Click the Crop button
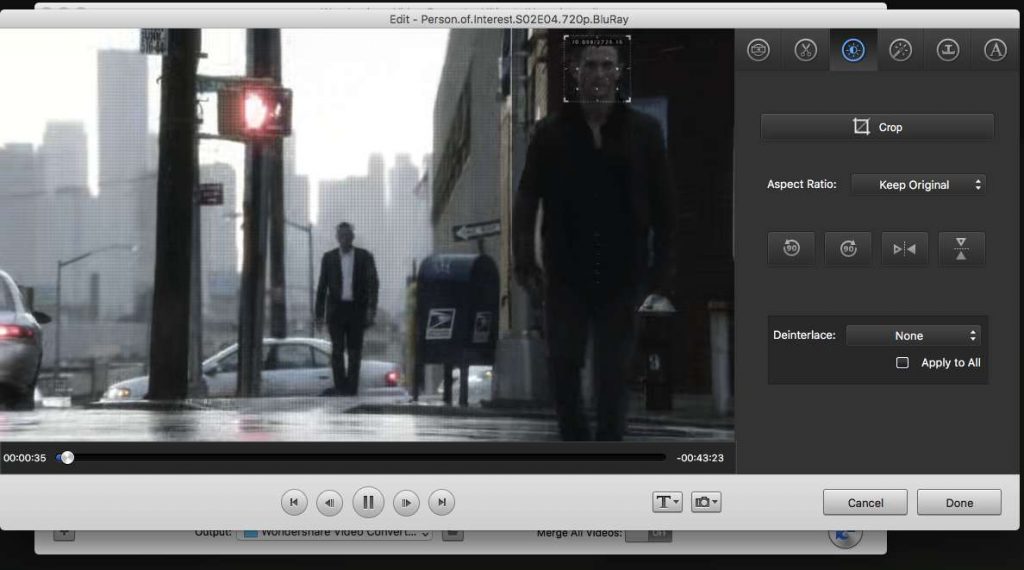The height and width of the screenshot is (570, 1024). coord(877,127)
